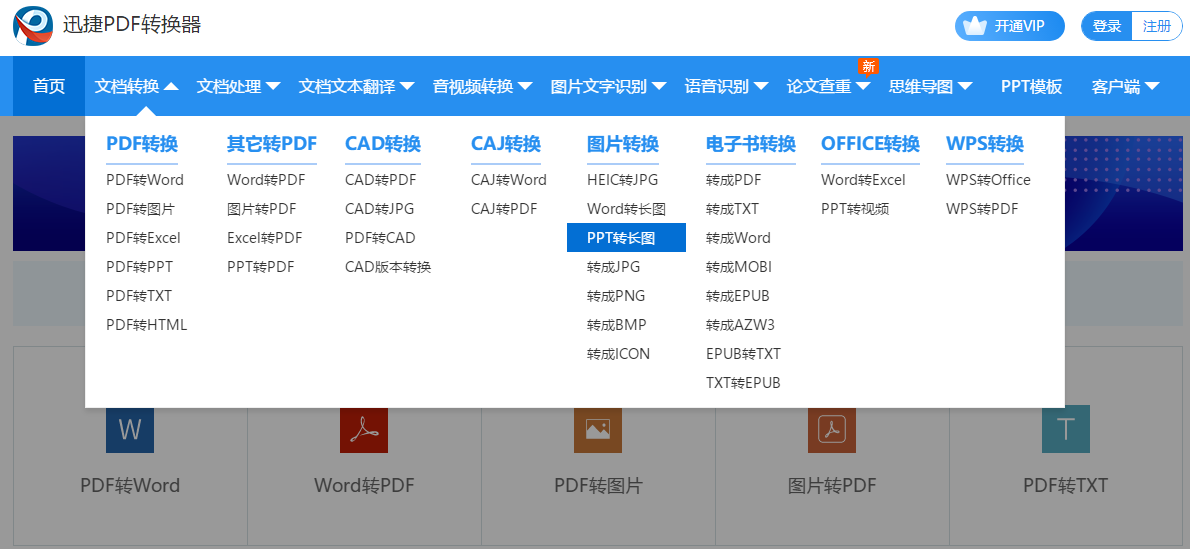Choose 转成PNG menu entry
Image resolution: width=1190 pixels, height=549 pixels.
tap(615, 295)
